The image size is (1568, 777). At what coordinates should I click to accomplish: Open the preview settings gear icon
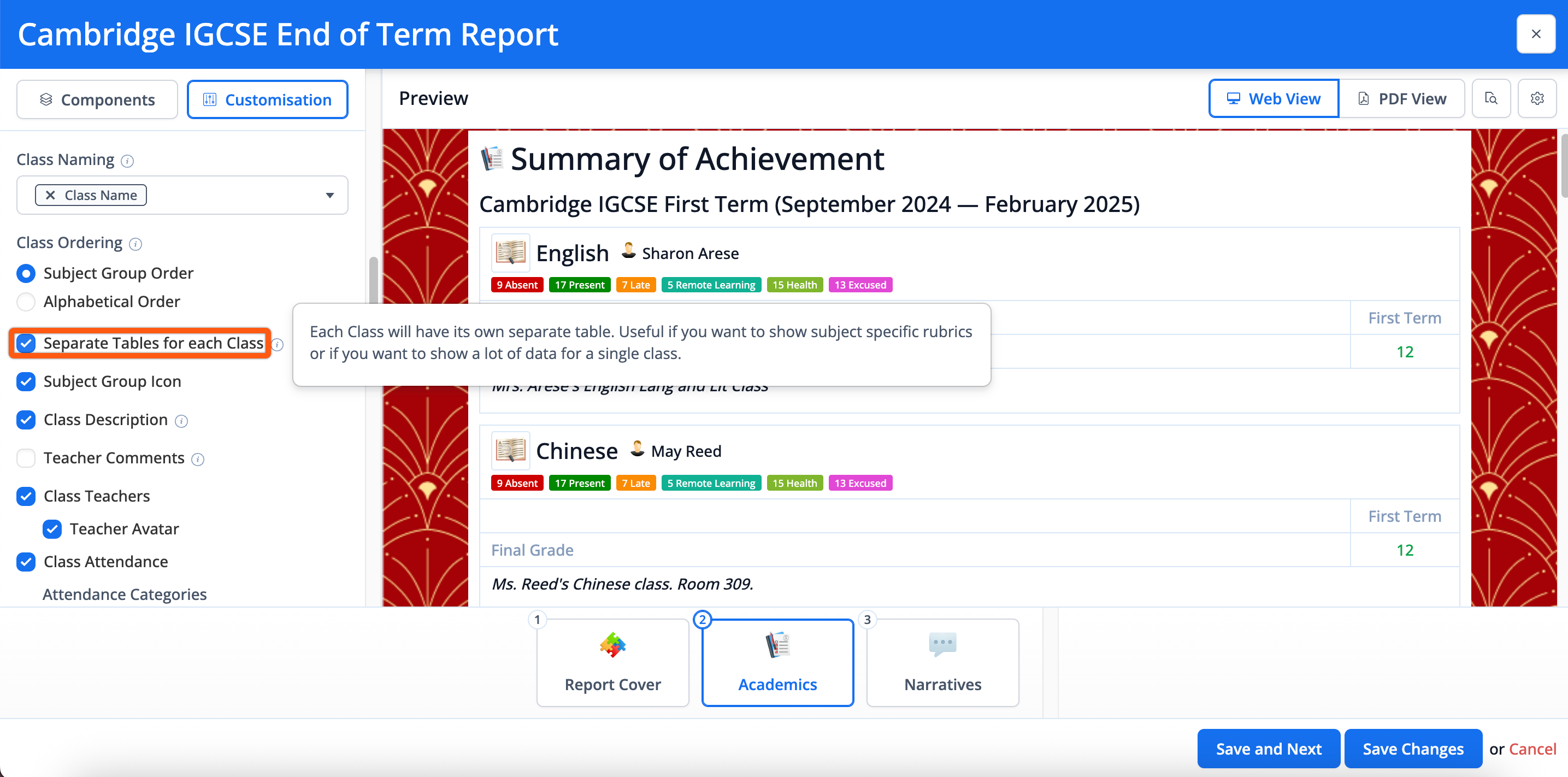[x=1536, y=99]
